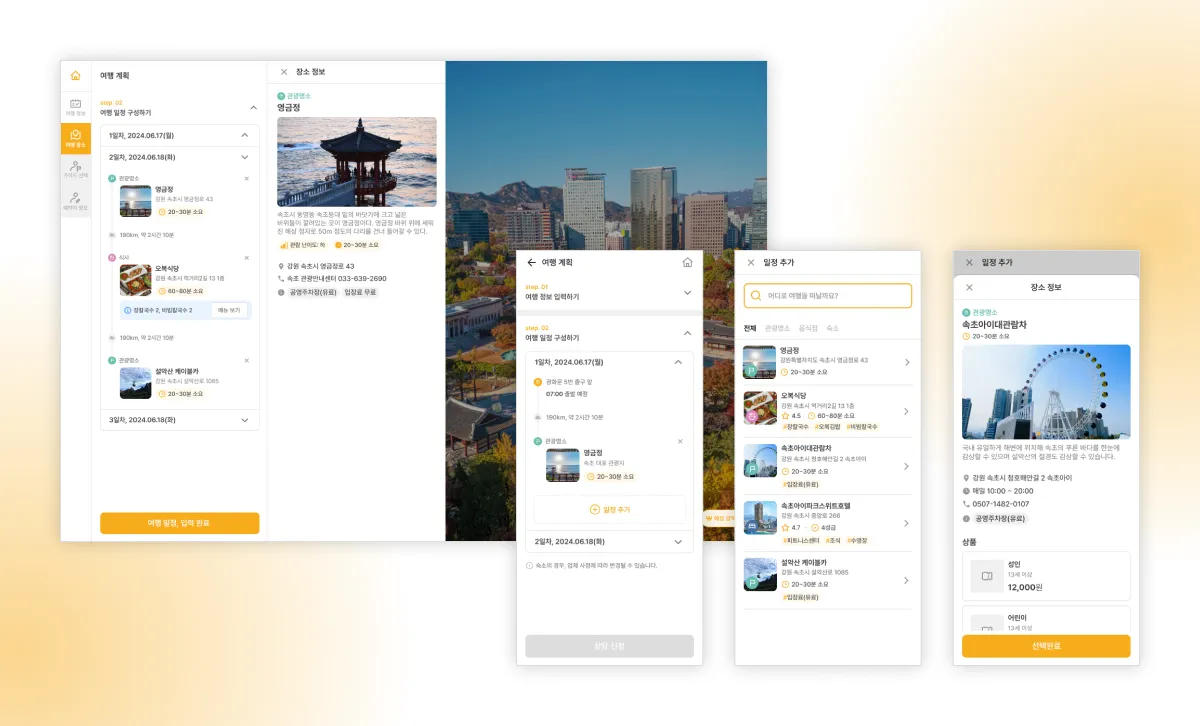Click 여행 일정, 입력 완료 button
The width and height of the screenshot is (1200, 726).
179,523
